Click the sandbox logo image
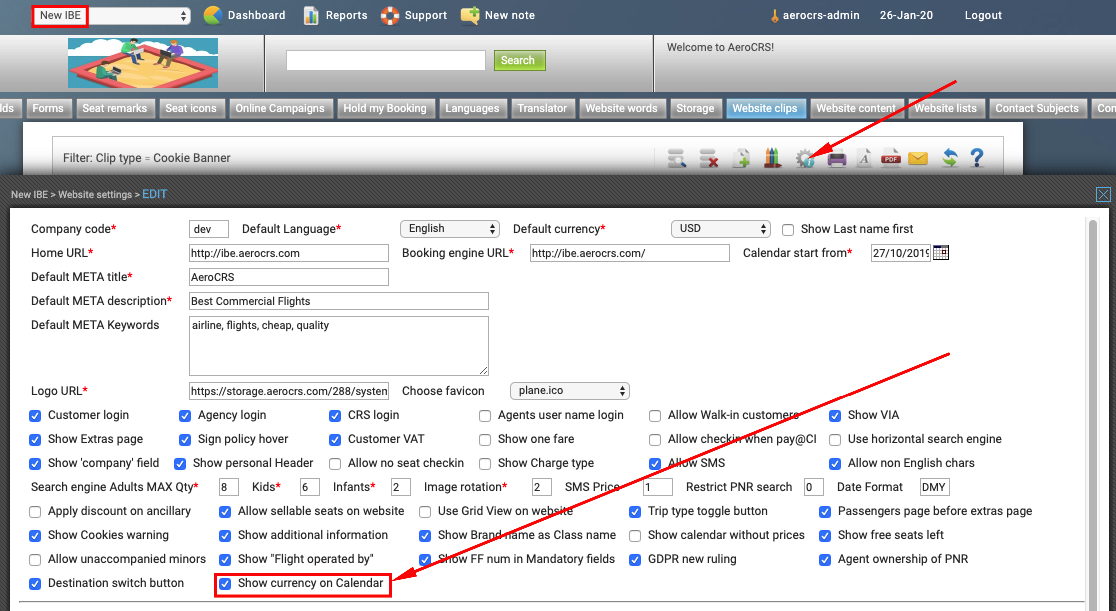Viewport: 1116px width, 611px height. pos(143,63)
